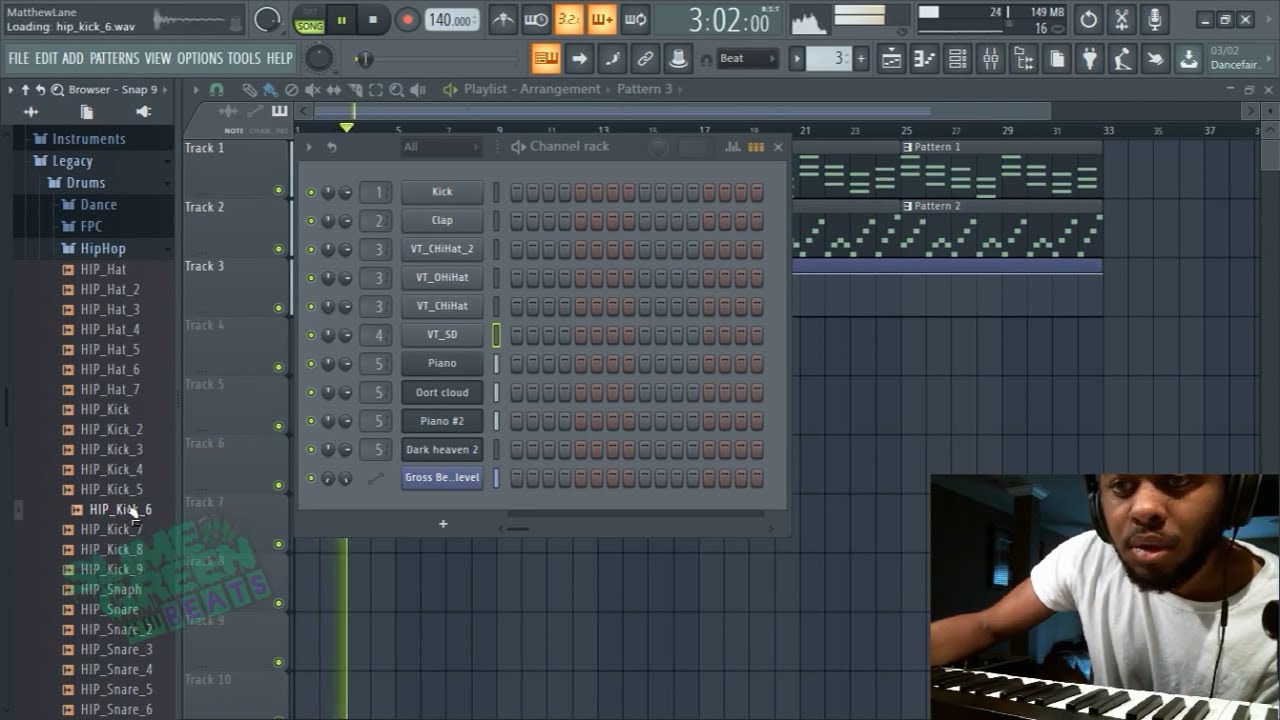This screenshot has height=720, width=1280.
Task: Toggle the countdown-before-recording button
Action: tap(569, 19)
